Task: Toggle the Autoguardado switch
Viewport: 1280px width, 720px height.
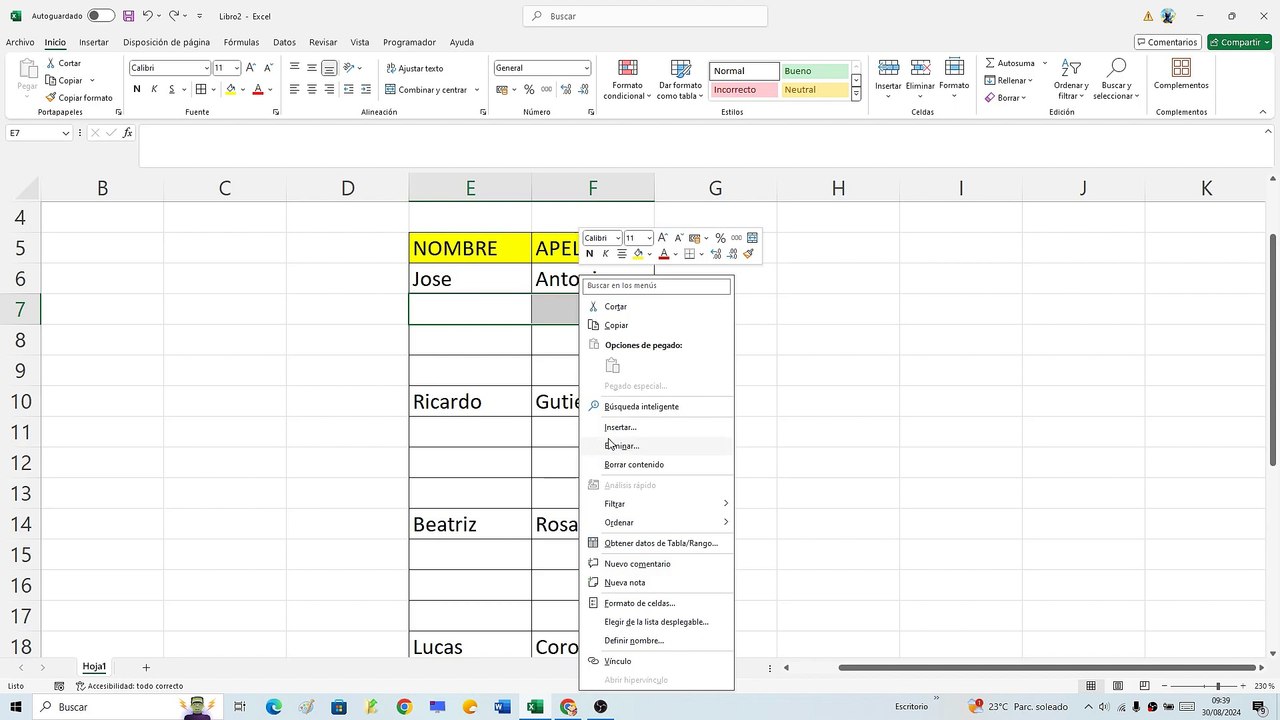Action: point(101,16)
